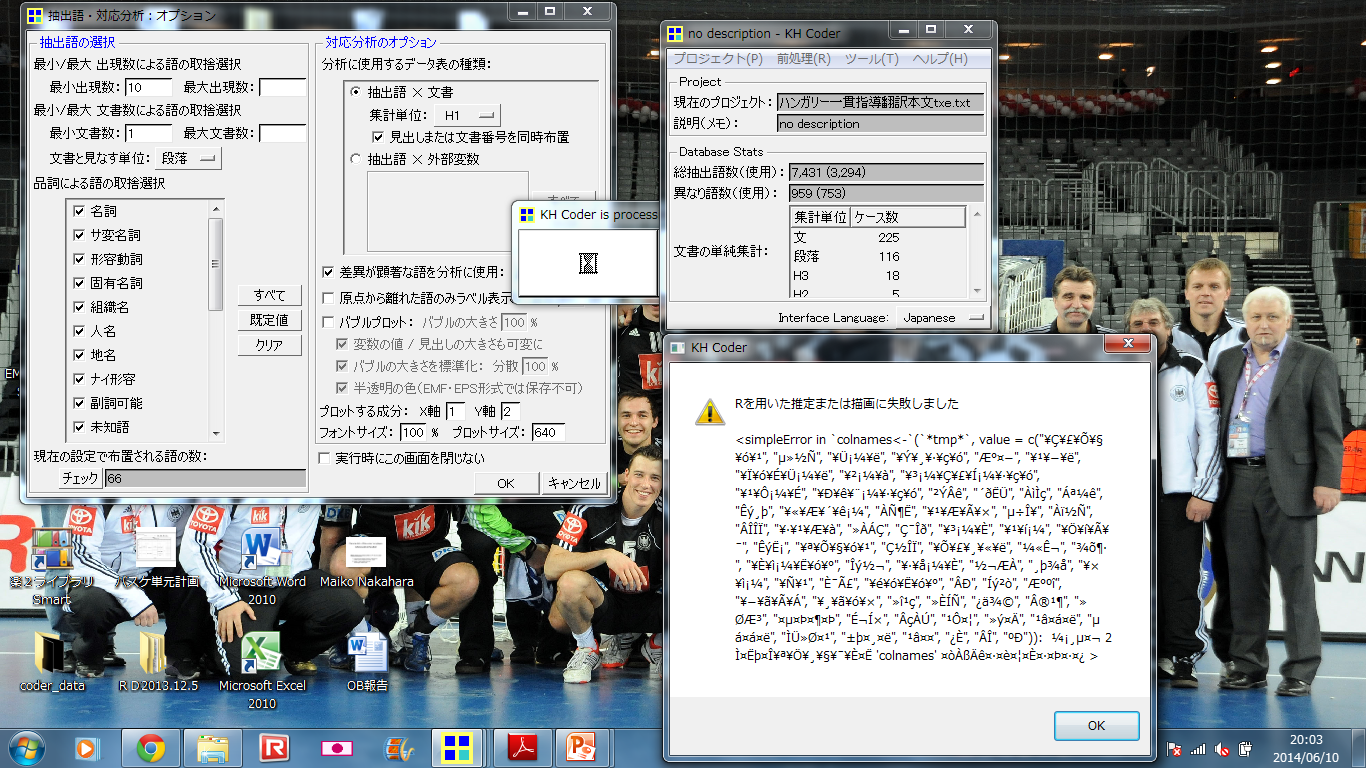Click the すべて button
1366x768 pixels.
click(269, 295)
